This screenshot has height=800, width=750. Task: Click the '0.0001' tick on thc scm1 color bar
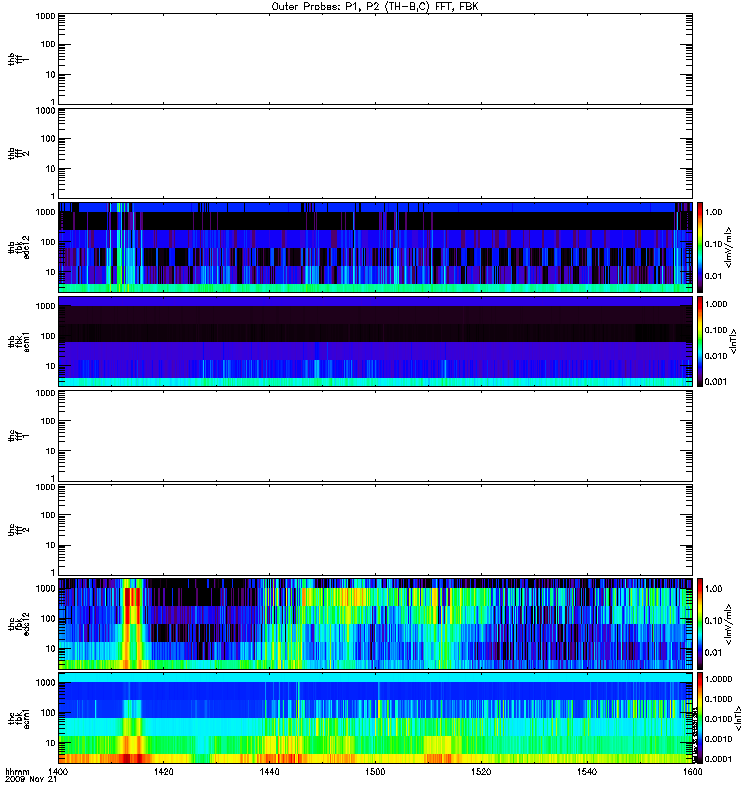(718, 759)
